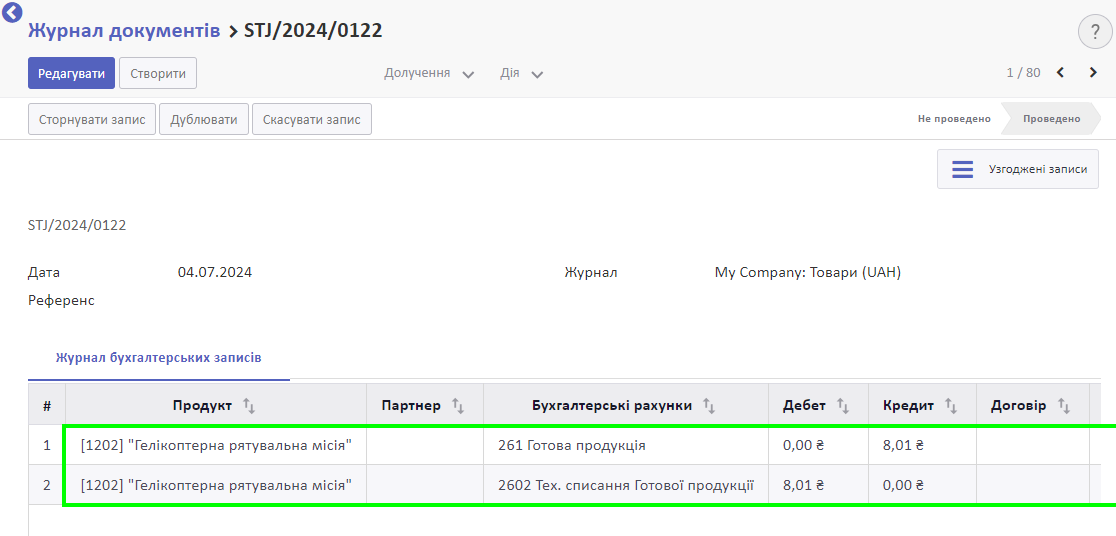
Task: Go to previous record arrow
Action: click(x=1060, y=73)
